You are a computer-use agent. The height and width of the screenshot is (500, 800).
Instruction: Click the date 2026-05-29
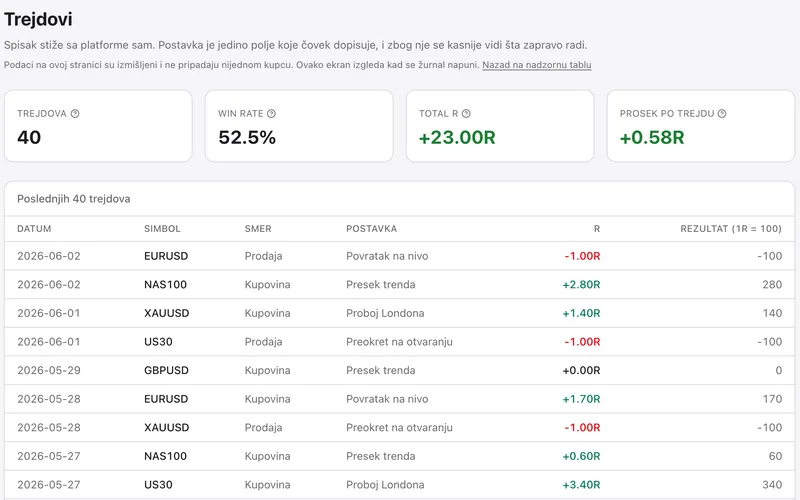49,370
